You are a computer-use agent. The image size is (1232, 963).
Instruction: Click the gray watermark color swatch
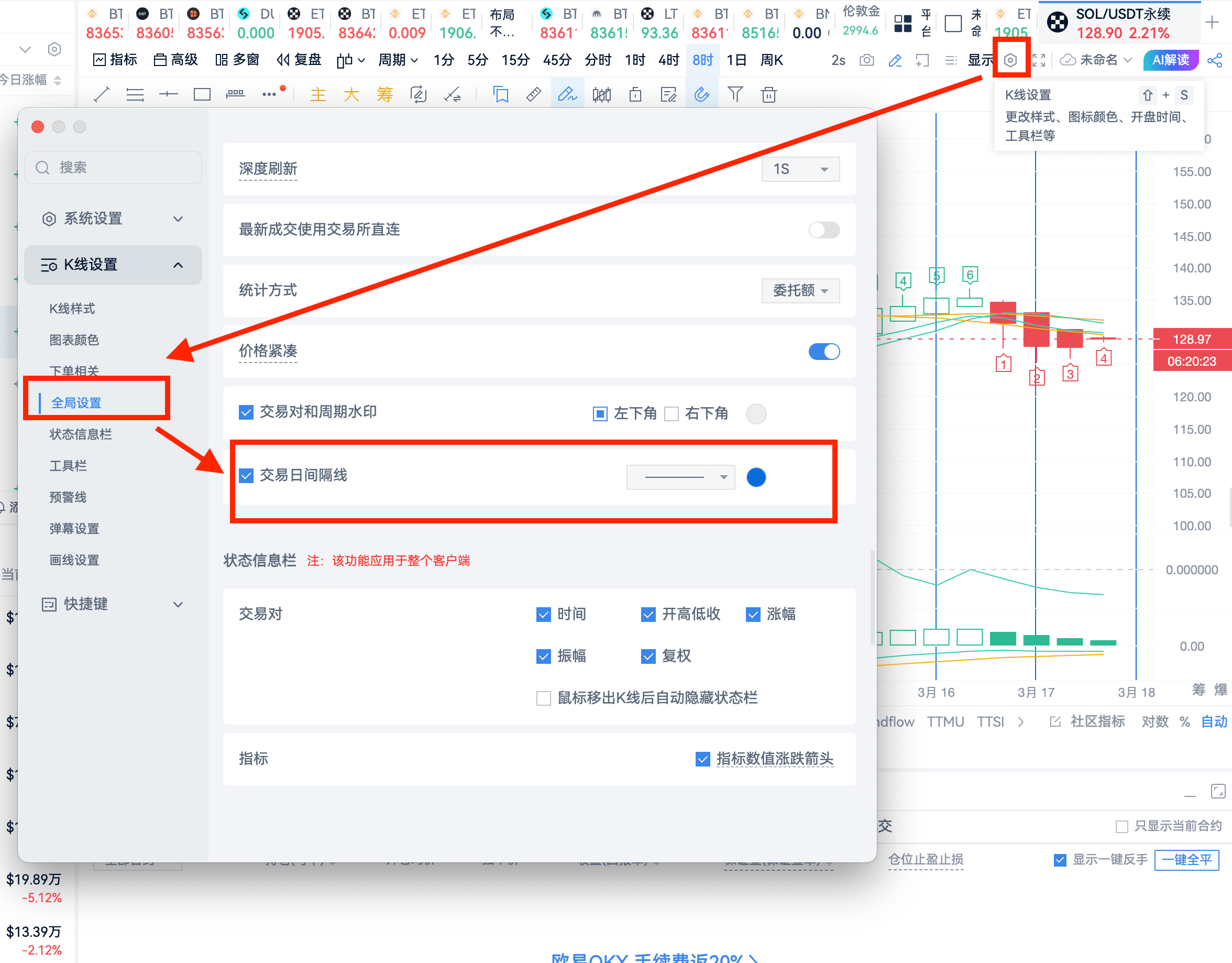click(756, 414)
